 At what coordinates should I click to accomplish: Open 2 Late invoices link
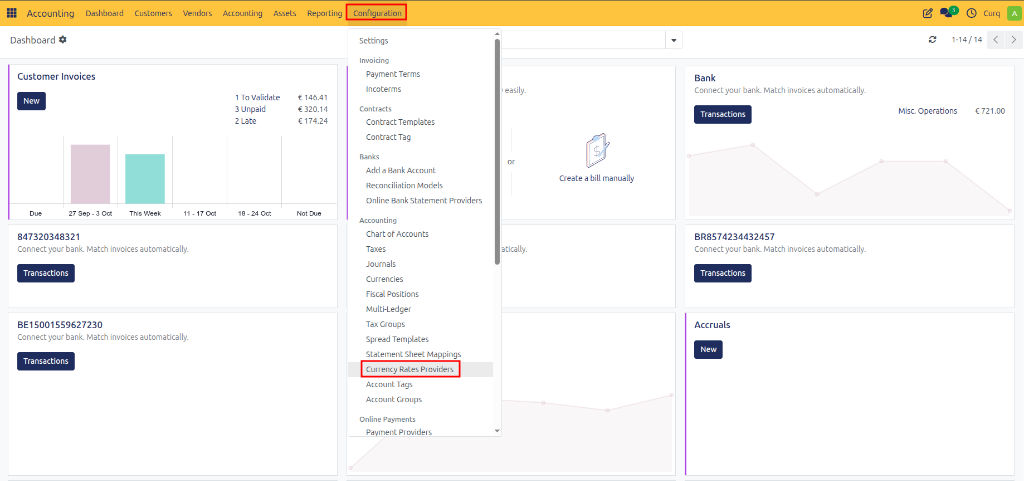click(x=246, y=121)
